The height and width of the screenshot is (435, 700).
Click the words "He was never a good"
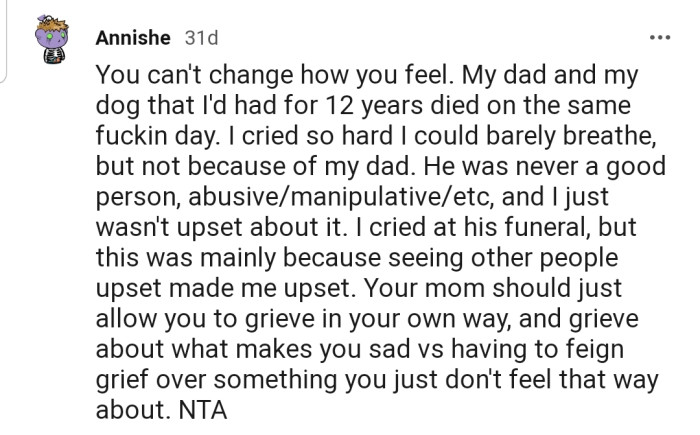tap(544, 166)
